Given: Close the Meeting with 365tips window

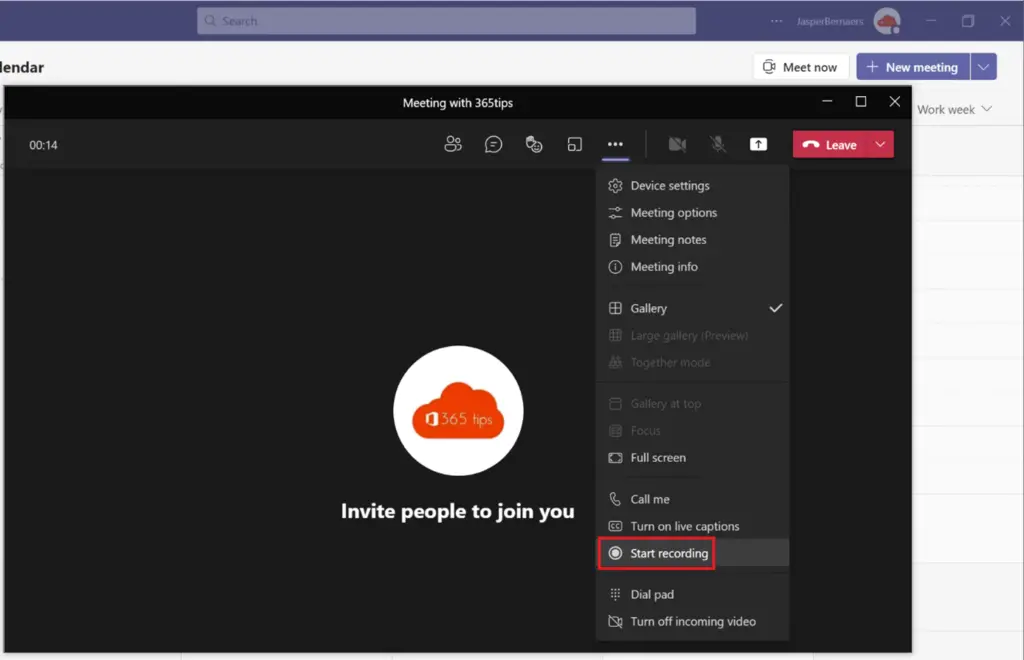Looking at the screenshot, I should click(895, 101).
